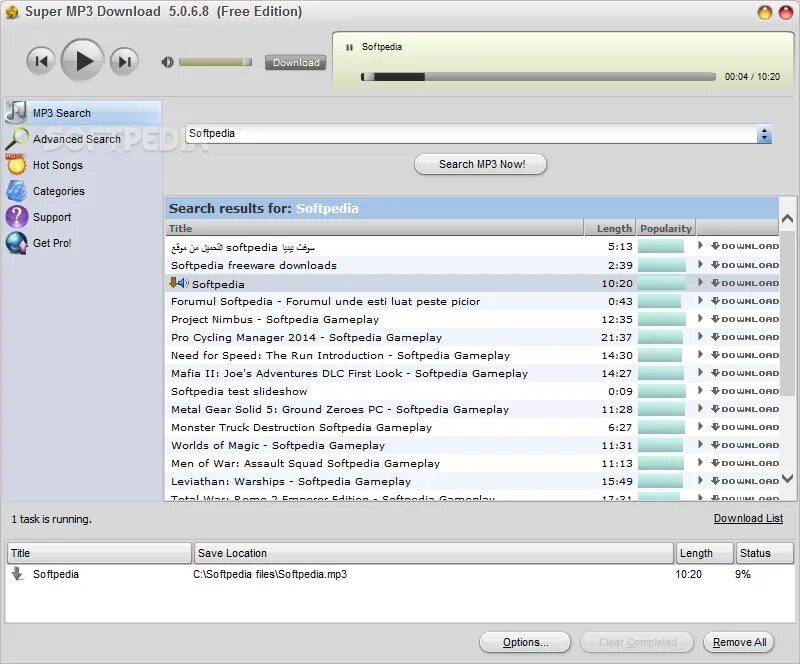This screenshot has width=800, height=664.
Task: Adjust the volume slider
Action: 215,62
